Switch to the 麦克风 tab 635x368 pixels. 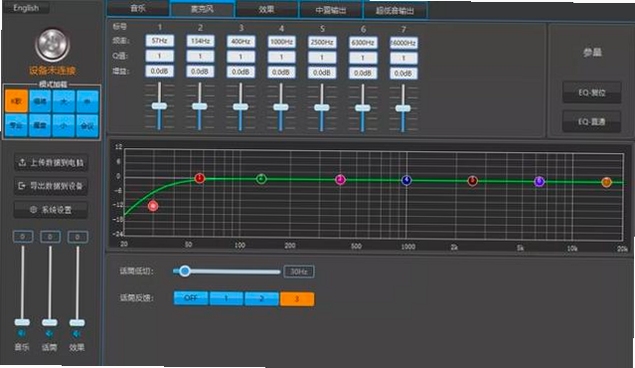(202, 9)
